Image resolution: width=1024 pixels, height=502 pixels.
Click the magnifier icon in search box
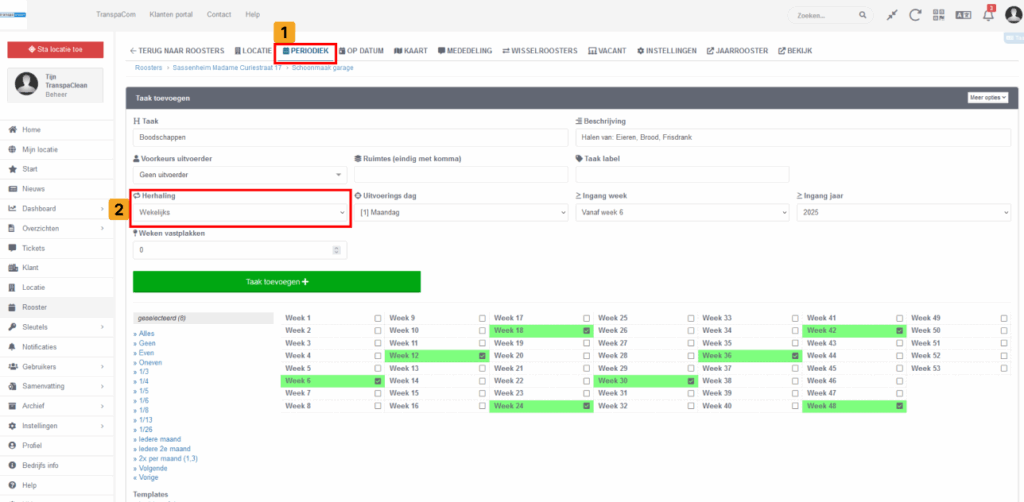(x=862, y=14)
